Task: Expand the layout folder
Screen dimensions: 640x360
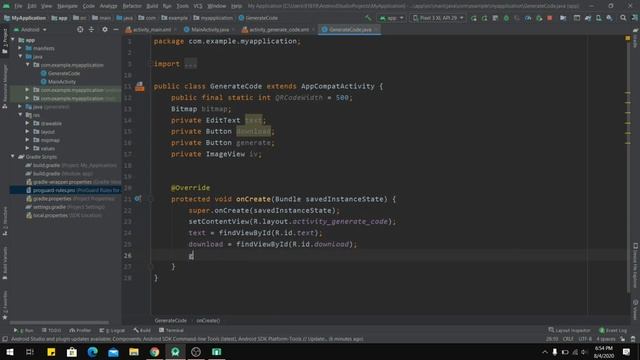Action: [x=27, y=131]
